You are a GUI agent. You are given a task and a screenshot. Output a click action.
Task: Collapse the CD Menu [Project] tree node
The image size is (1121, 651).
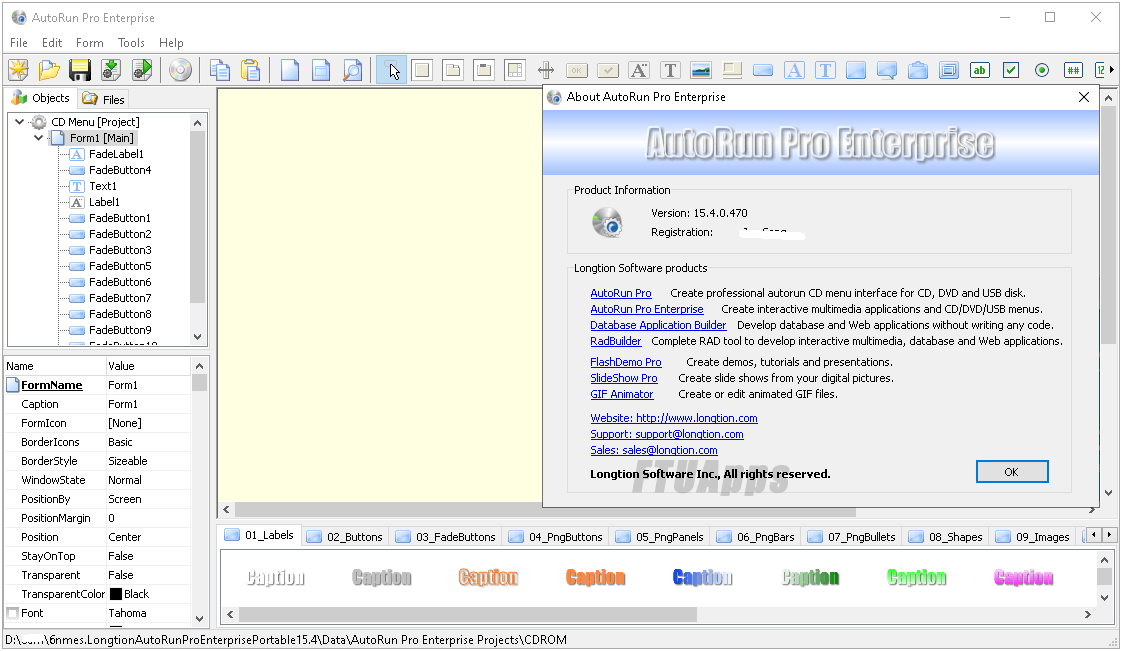coord(20,121)
